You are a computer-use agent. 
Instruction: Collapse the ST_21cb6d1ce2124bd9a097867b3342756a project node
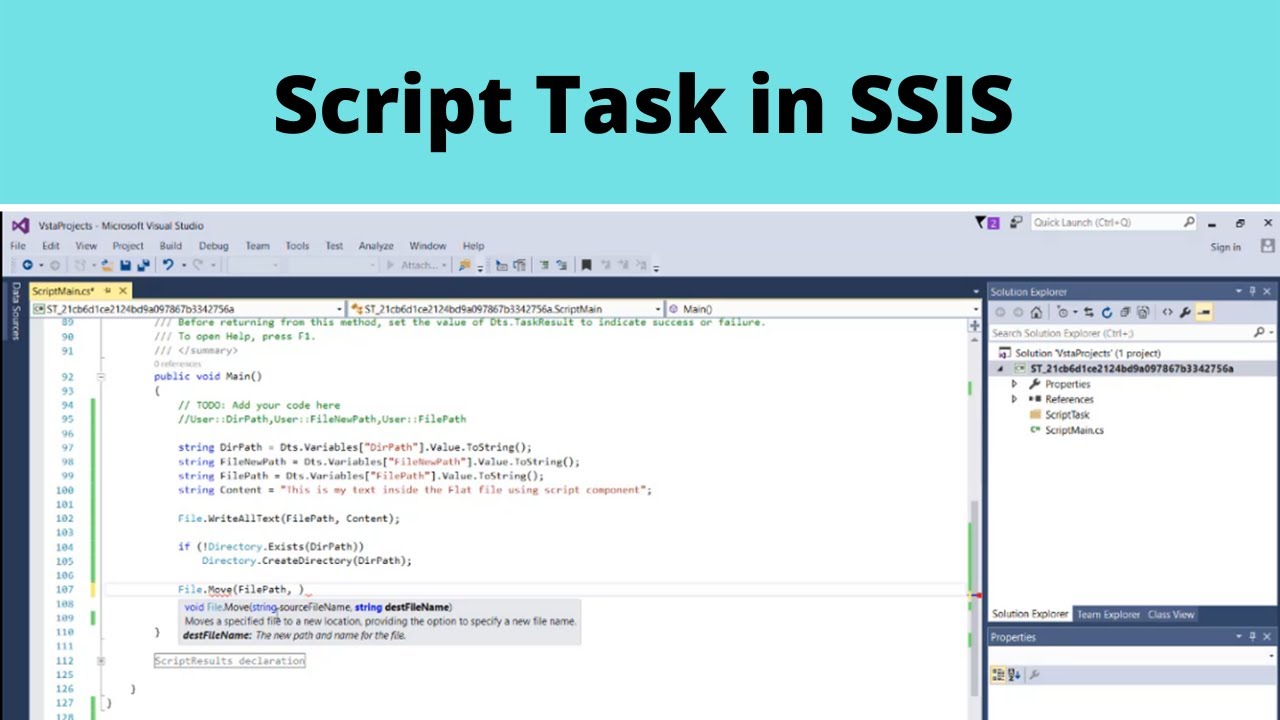point(1001,369)
